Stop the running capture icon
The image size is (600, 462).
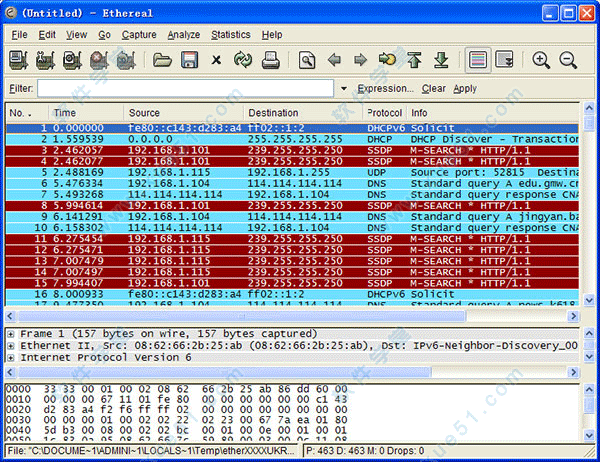click(x=99, y=60)
